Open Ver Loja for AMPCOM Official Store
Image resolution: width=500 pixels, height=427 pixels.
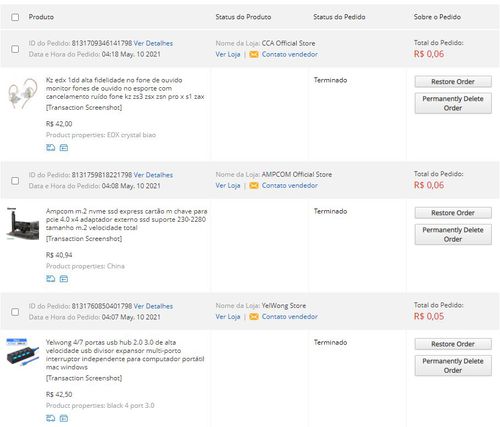click(x=228, y=186)
